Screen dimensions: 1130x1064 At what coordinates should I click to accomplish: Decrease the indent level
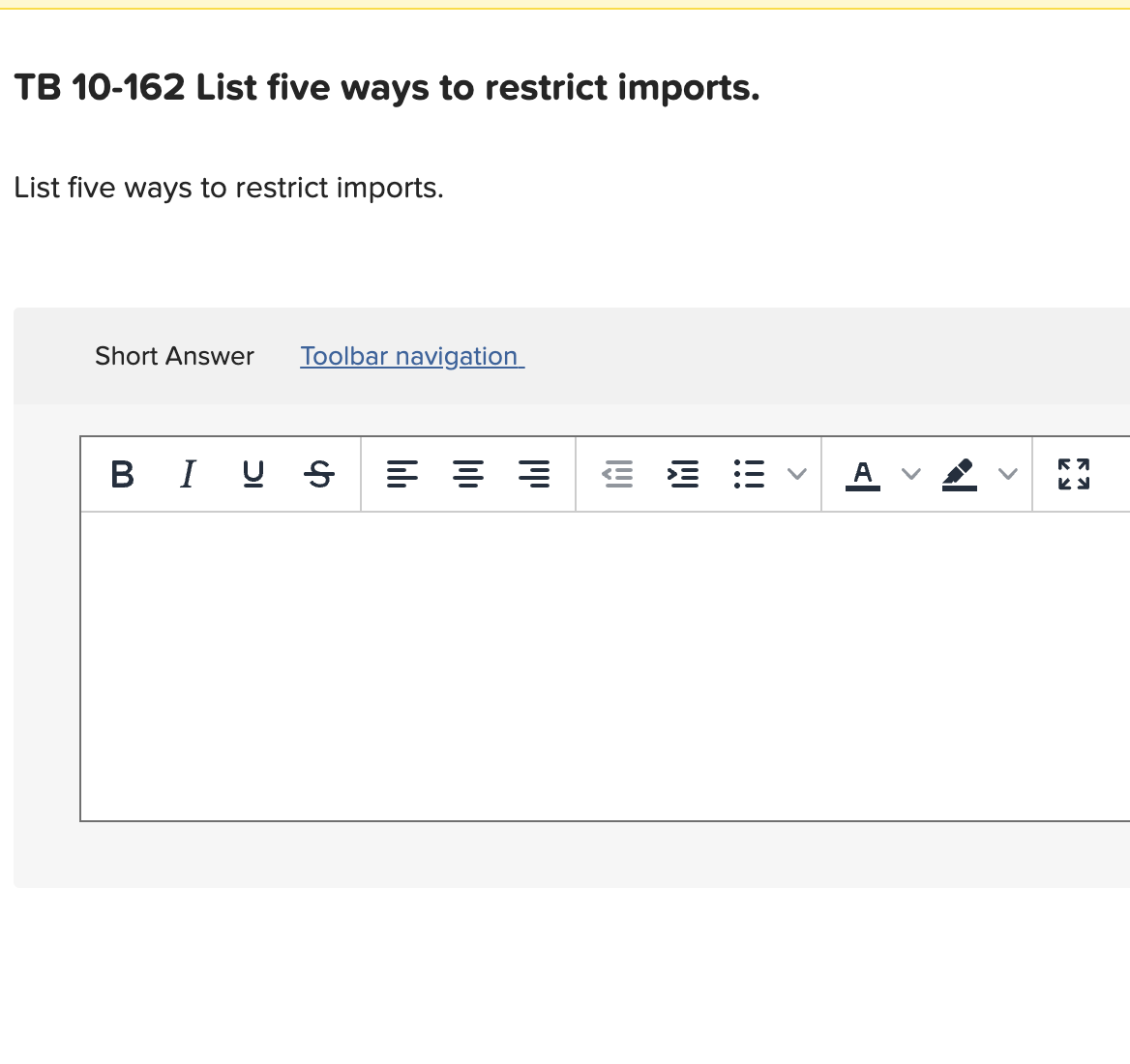point(618,474)
